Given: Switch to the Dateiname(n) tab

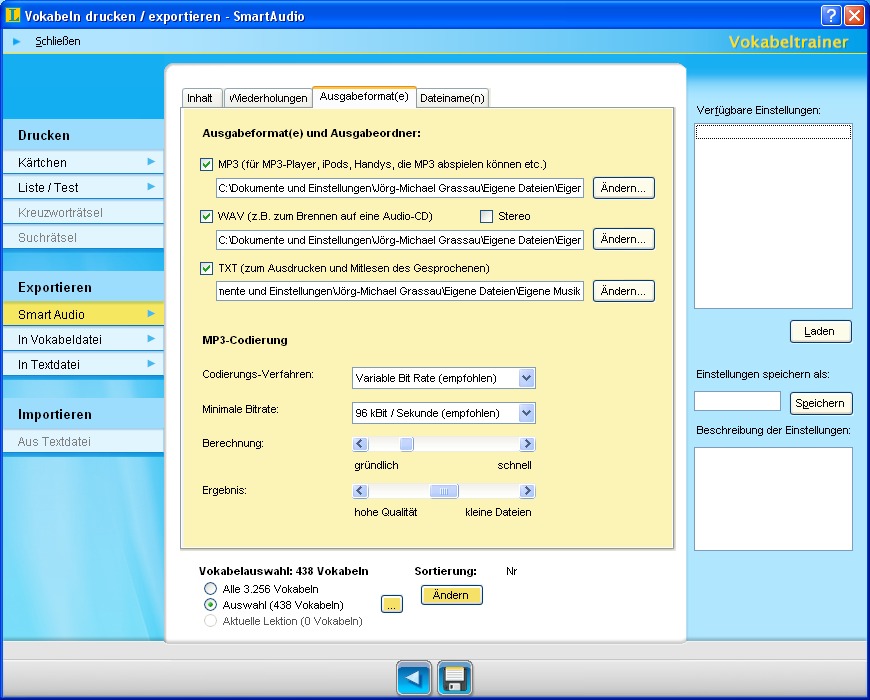Looking at the screenshot, I should (452, 98).
